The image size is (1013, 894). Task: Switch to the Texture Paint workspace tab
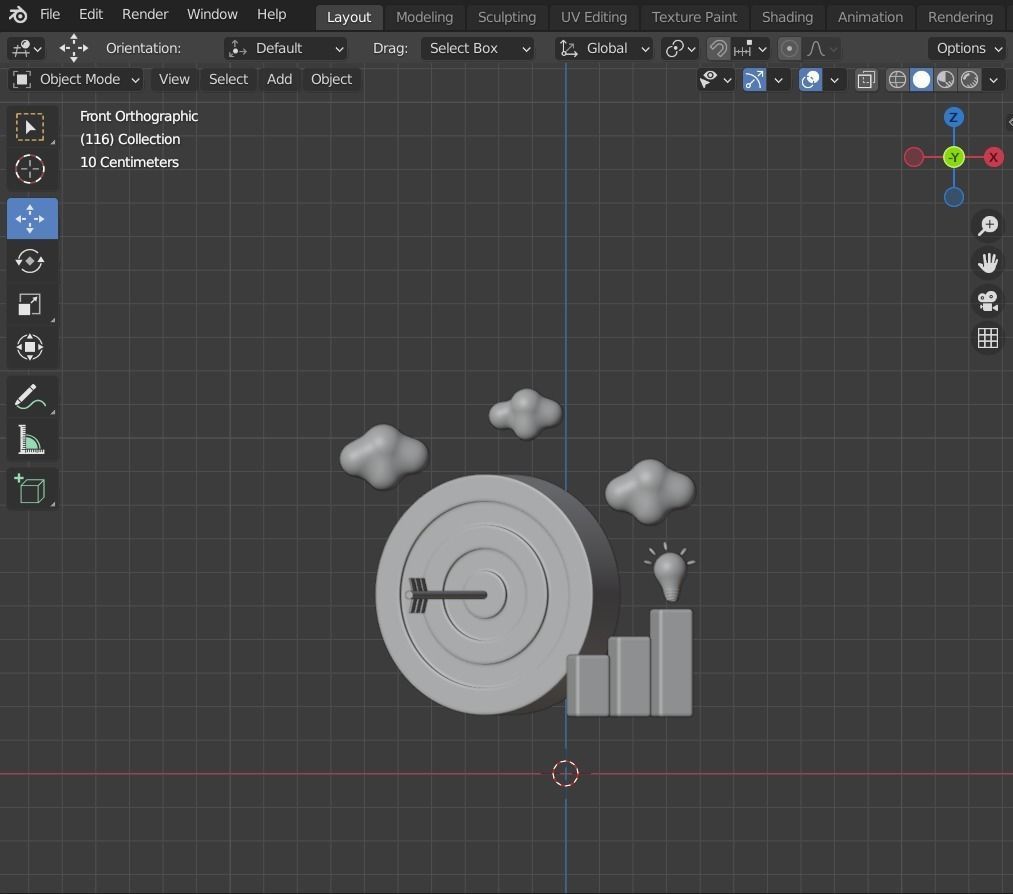coord(694,17)
